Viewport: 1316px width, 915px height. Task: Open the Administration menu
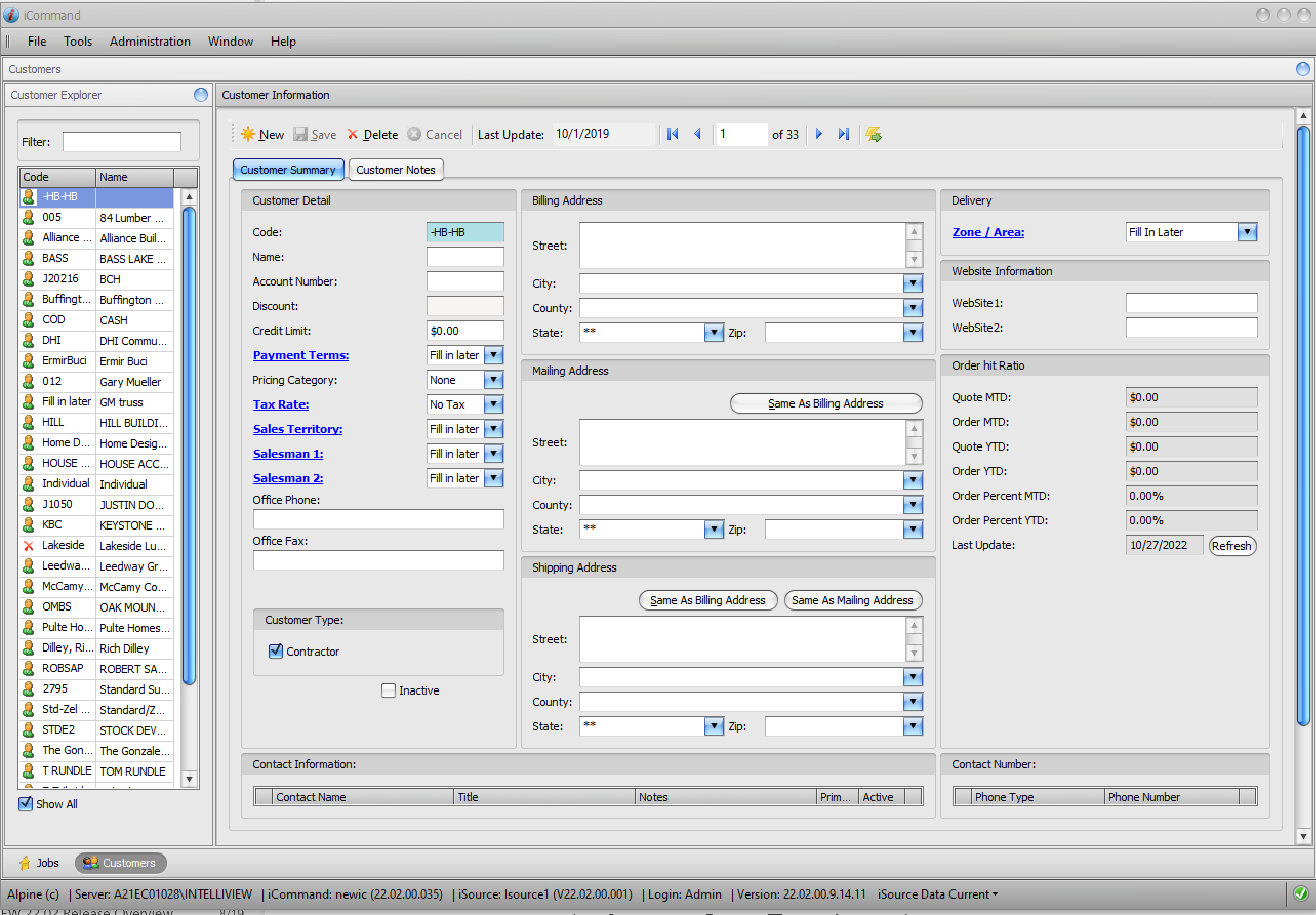150,41
